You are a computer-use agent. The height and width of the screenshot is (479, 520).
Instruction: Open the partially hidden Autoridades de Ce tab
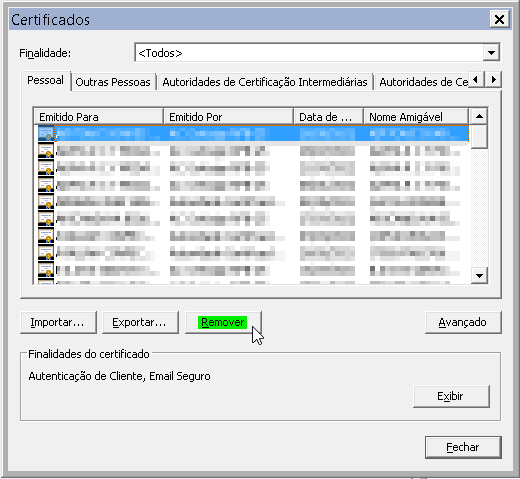(423, 82)
